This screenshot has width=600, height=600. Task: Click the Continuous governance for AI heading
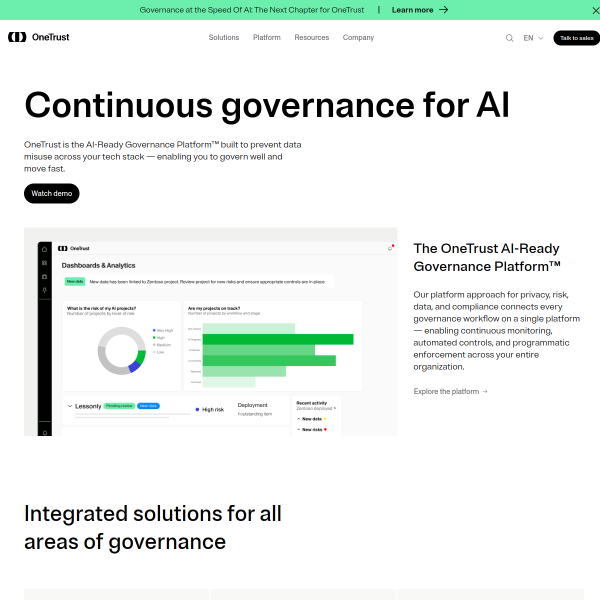click(267, 105)
